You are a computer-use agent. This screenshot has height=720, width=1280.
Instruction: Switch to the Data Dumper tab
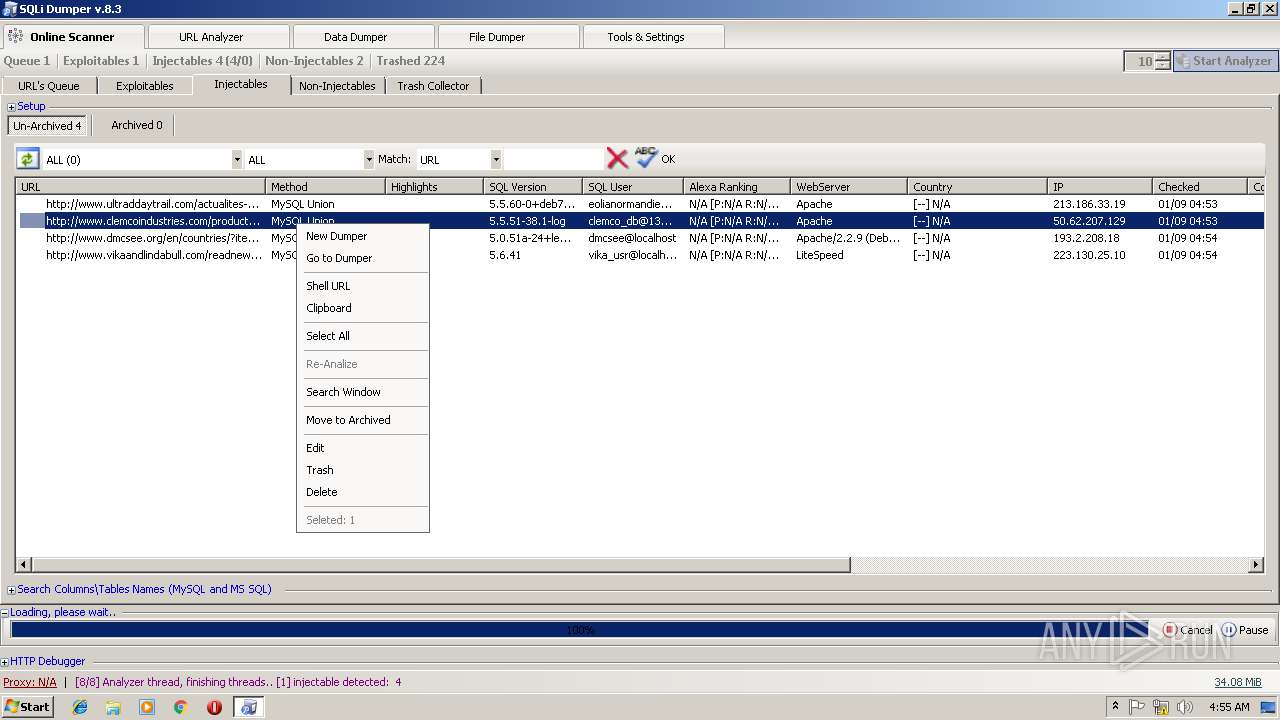[355, 37]
